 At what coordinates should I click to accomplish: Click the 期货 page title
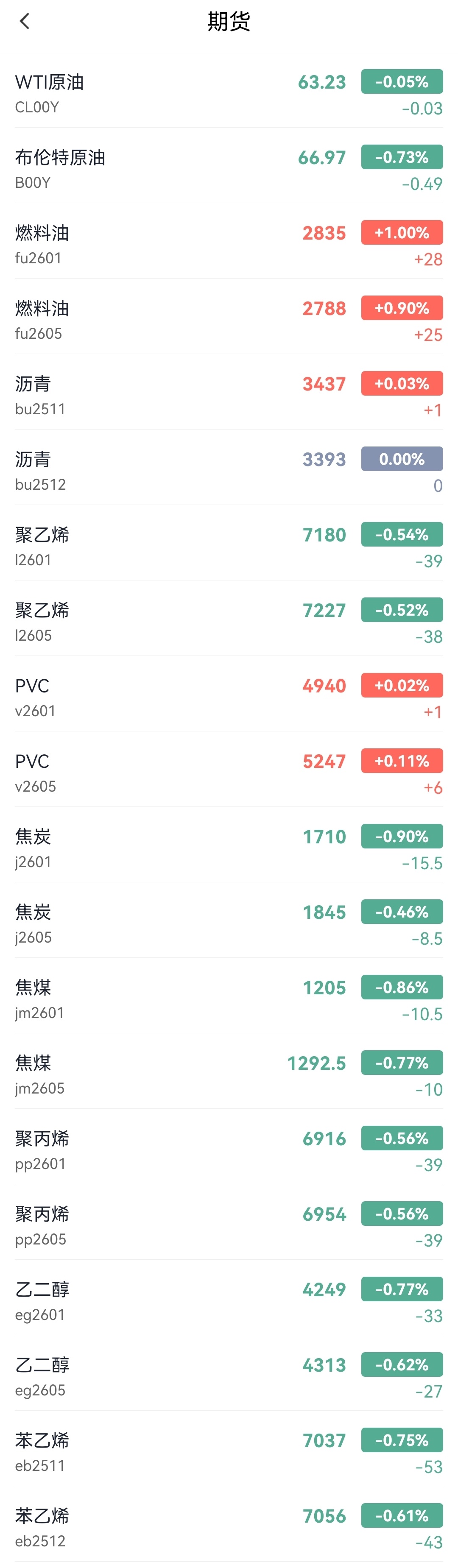point(229,21)
